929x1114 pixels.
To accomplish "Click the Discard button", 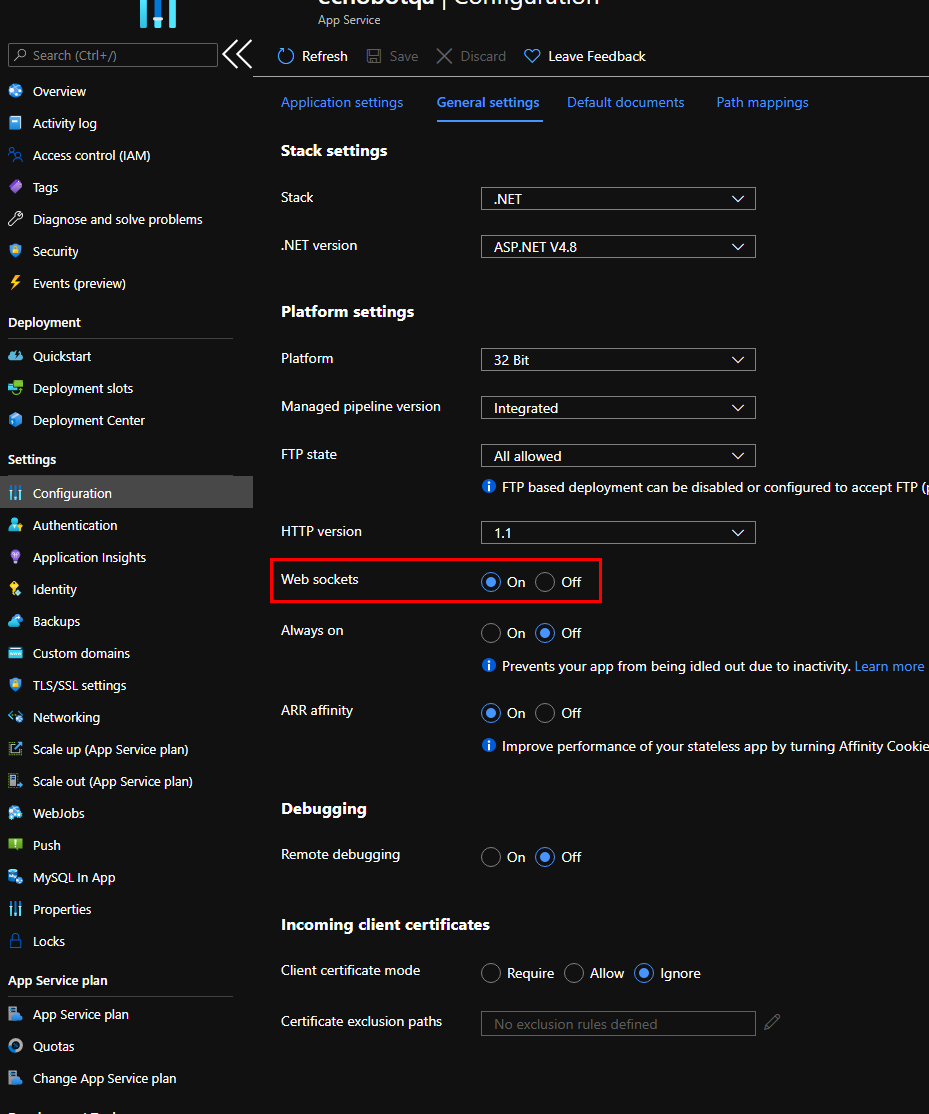I will click(471, 56).
